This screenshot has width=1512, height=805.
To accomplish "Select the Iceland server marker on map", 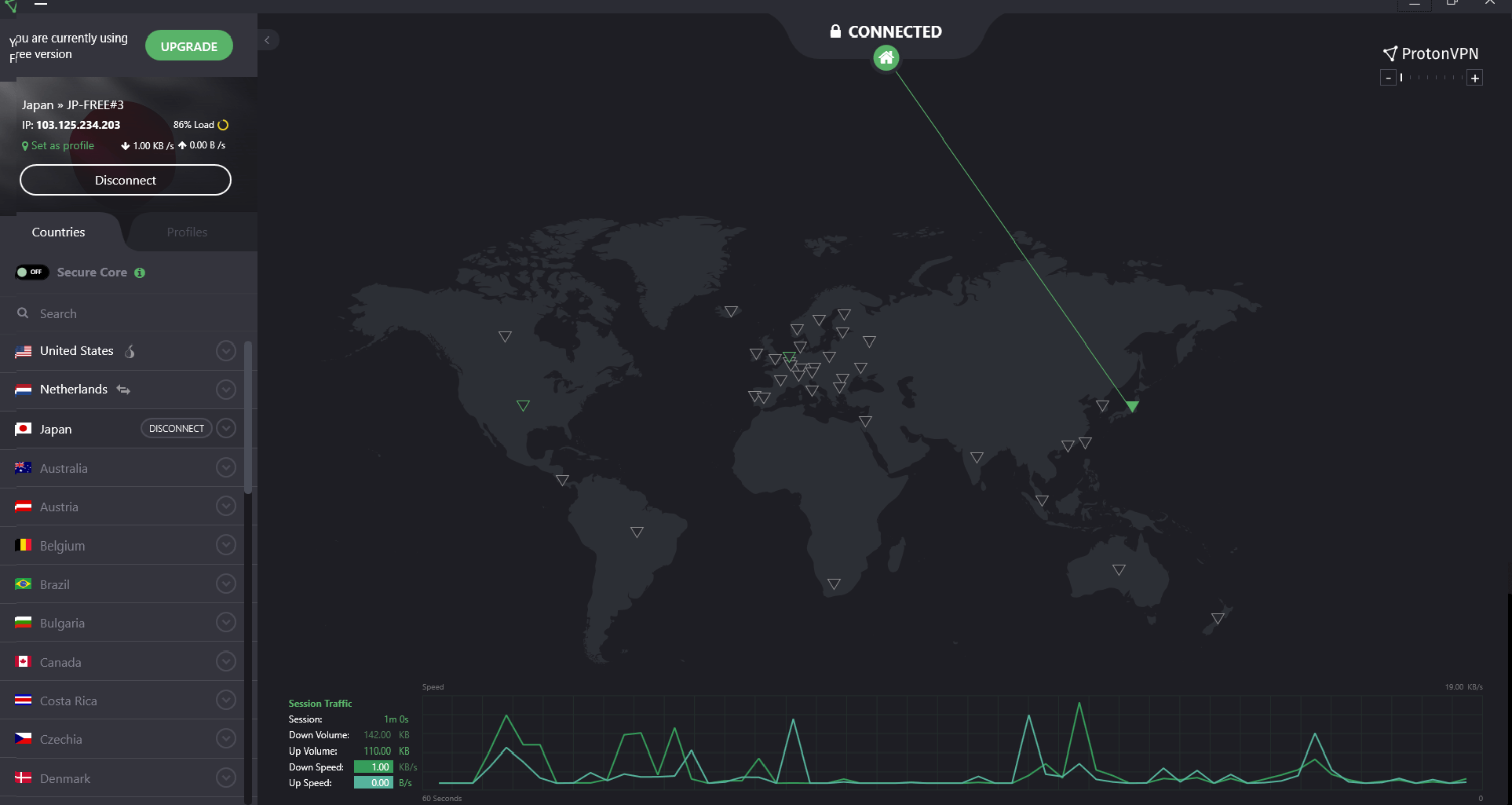I will pos(731,311).
